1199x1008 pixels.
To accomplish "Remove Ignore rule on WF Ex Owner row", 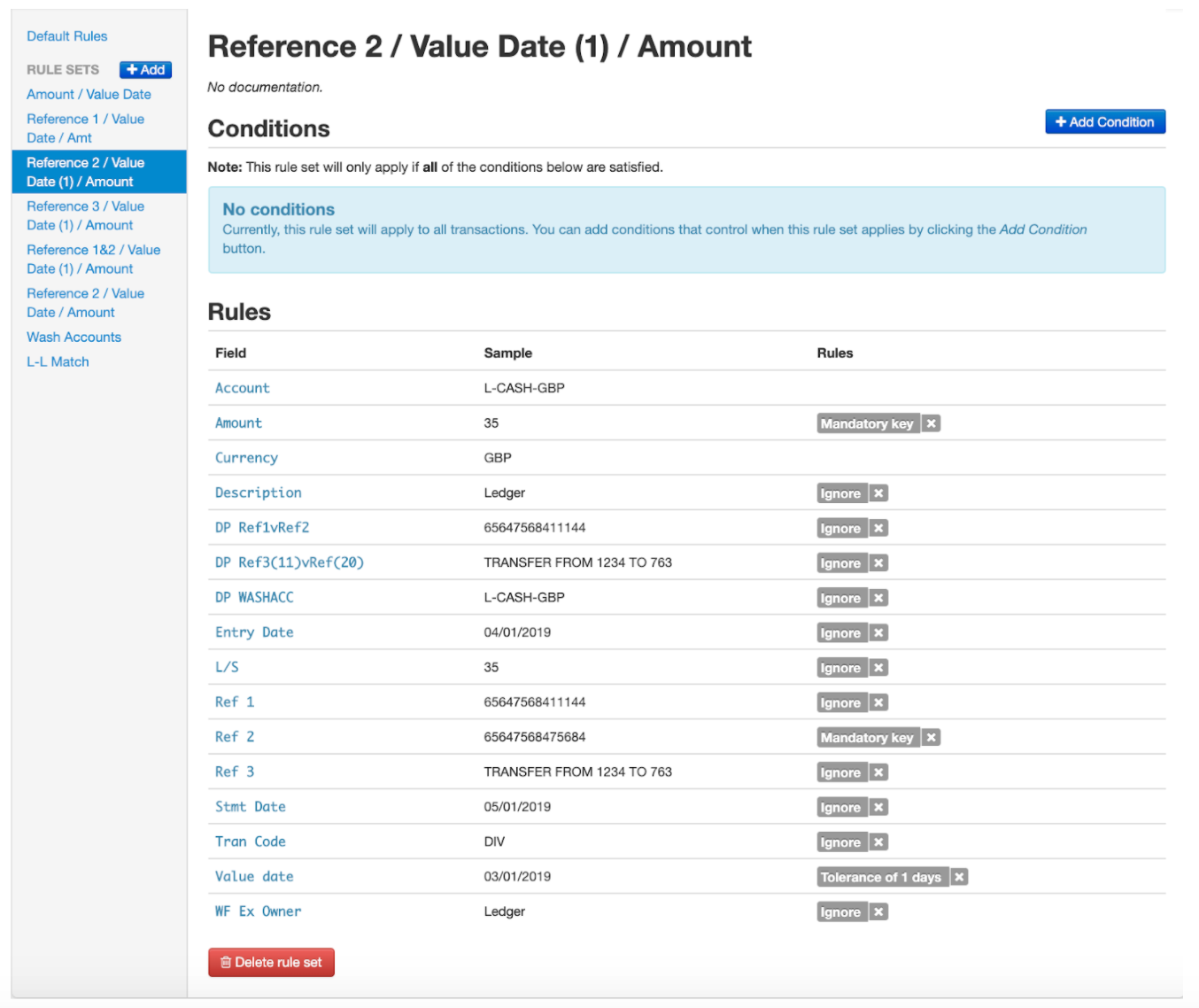I will pyautogui.click(x=878, y=911).
